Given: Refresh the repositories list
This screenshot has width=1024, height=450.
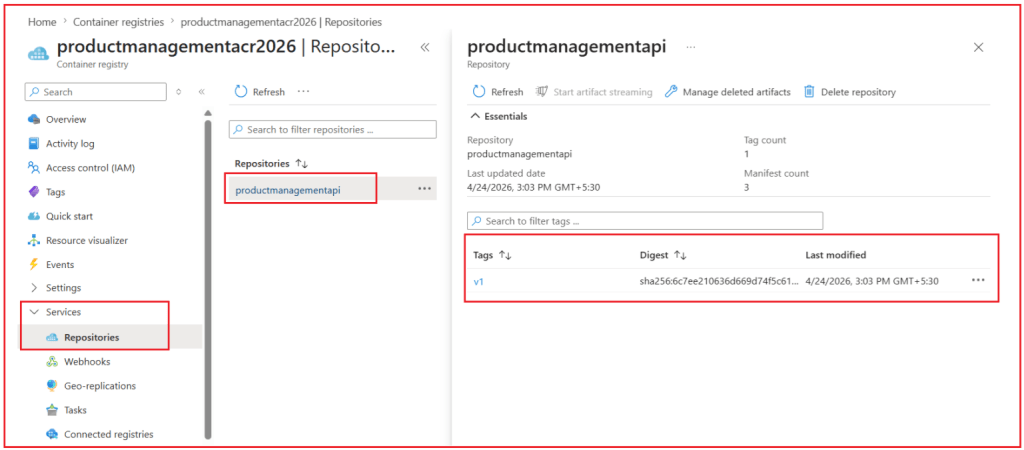Looking at the screenshot, I should (x=259, y=92).
